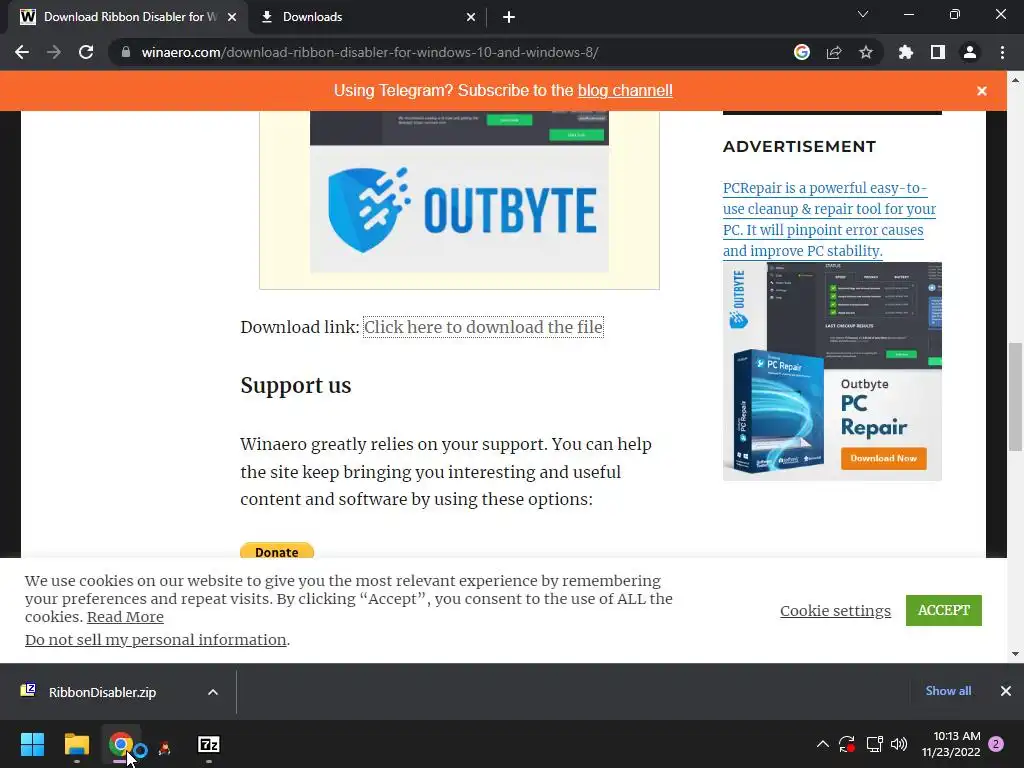Image resolution: width=1024 pixels, height=768 pixels.
Task: View site security lock information
Action: pos(126,52)
